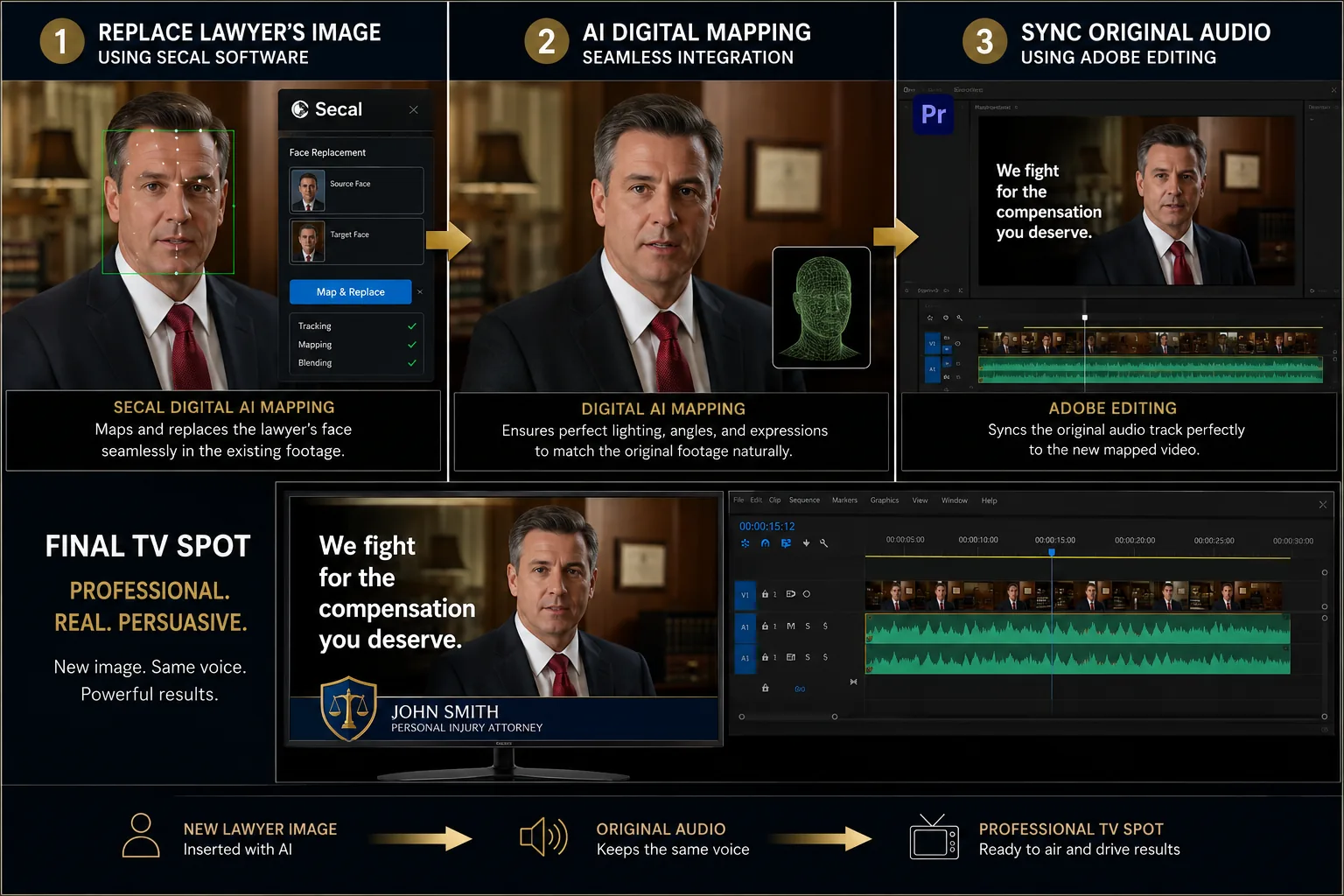Toggle the Tracking checkmark
1344x896 pixels.
412,326
